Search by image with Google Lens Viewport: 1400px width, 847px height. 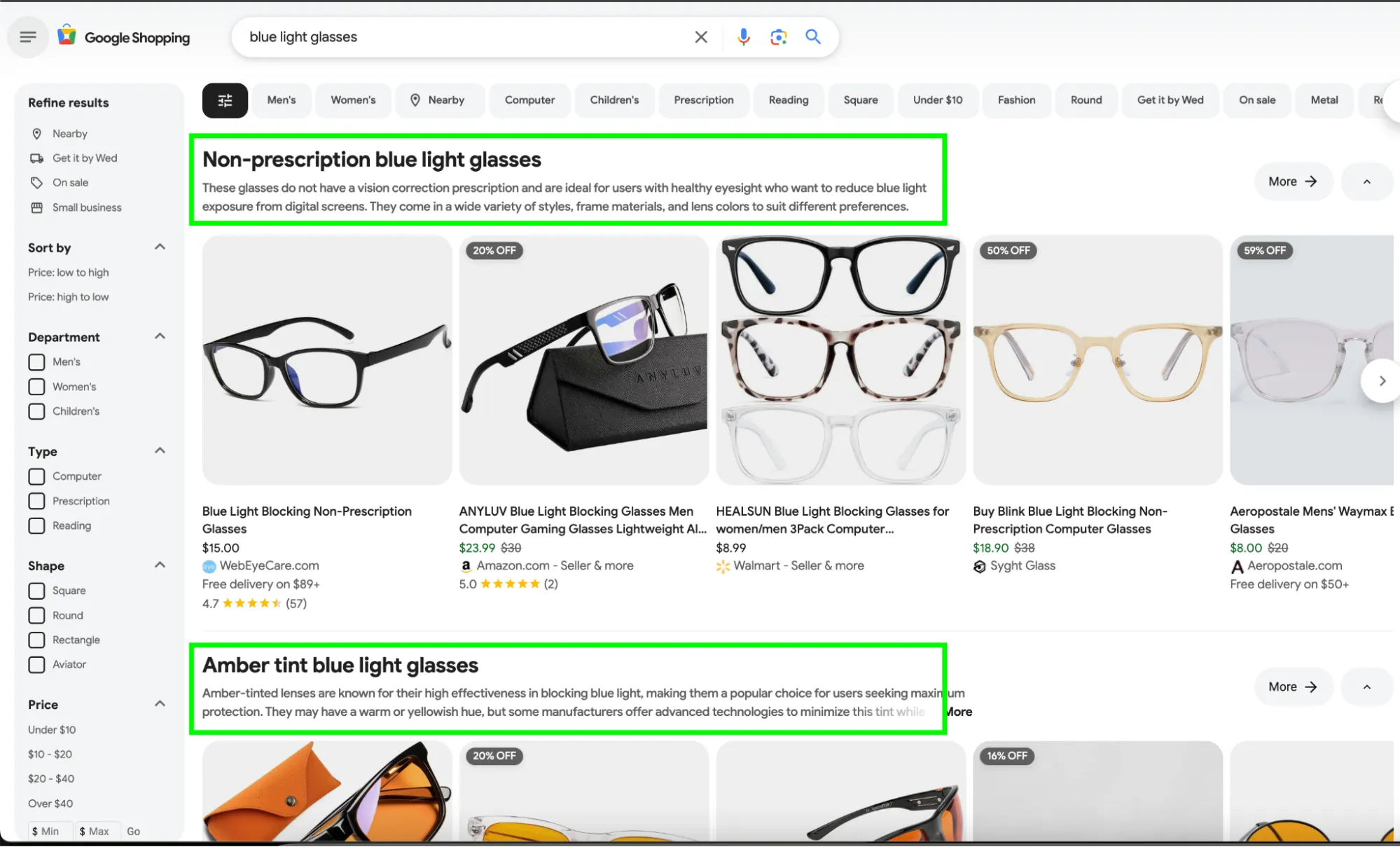coord(779,37)
